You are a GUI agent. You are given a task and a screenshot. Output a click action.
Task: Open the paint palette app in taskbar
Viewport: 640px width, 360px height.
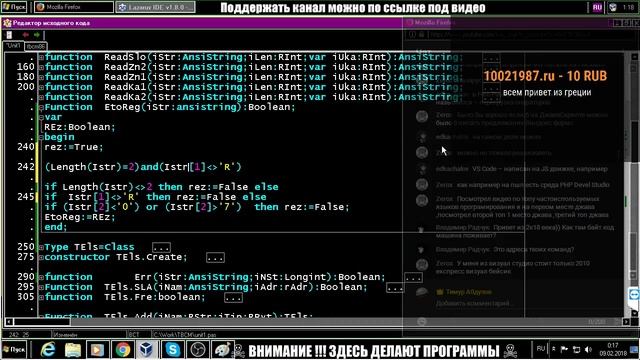click(x=222, y=350)
